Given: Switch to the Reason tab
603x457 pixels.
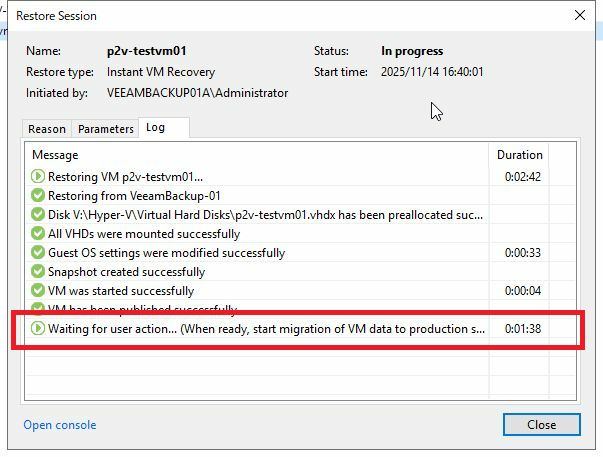Looking at the screenshot, I should pos(47,129).
